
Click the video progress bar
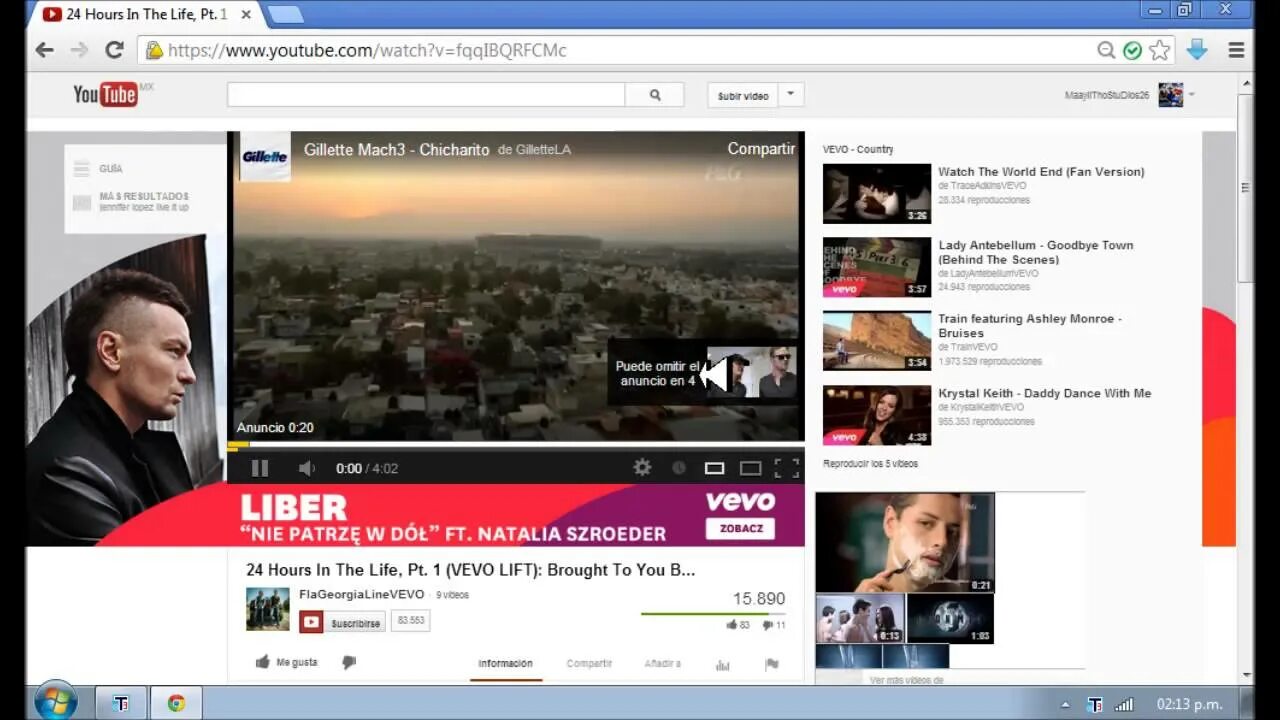point(515,445)
